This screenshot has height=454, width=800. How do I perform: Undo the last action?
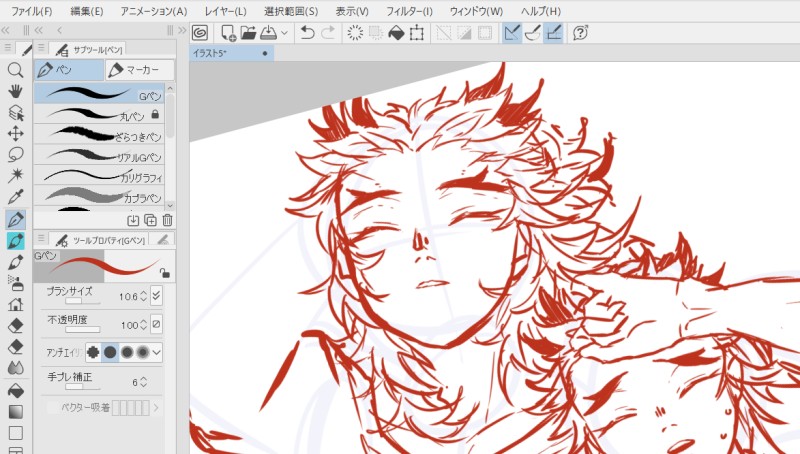[x=307, y=33]
